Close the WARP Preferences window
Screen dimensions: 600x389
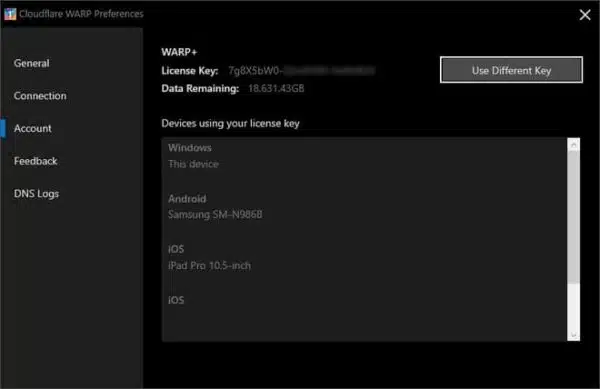(x=585, y=15)
